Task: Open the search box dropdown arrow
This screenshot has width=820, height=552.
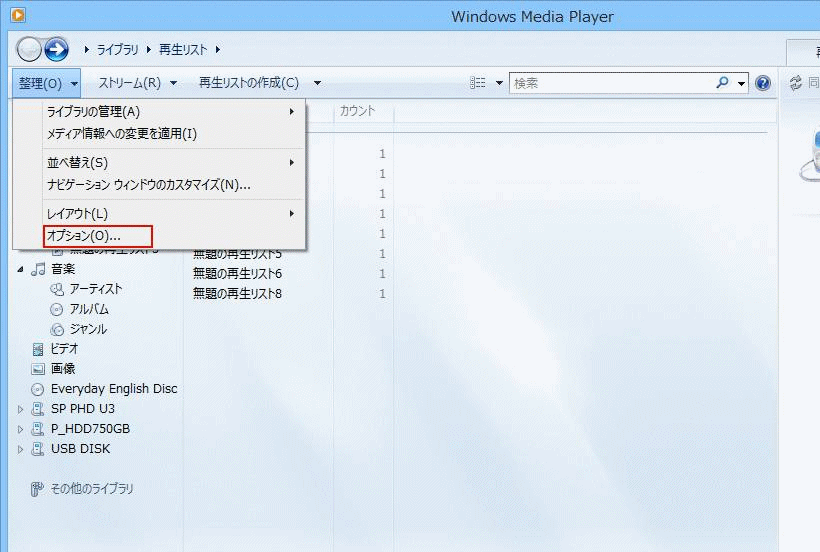Action: pos(741,84)
